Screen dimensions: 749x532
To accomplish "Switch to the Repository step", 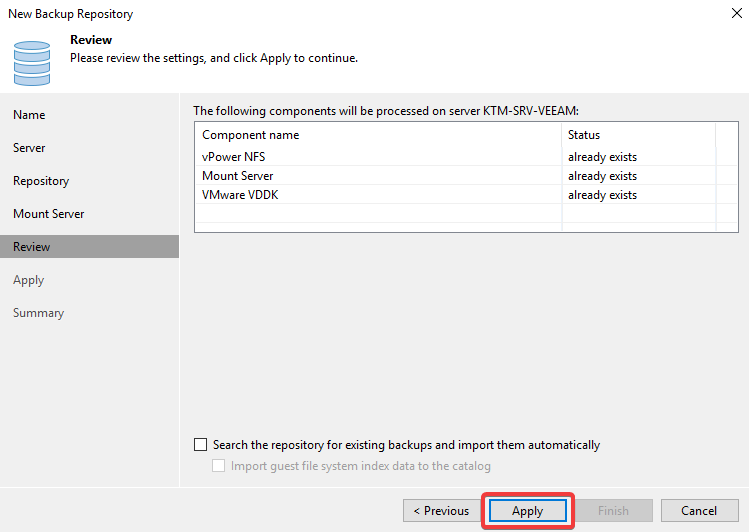I will (41, 181).
